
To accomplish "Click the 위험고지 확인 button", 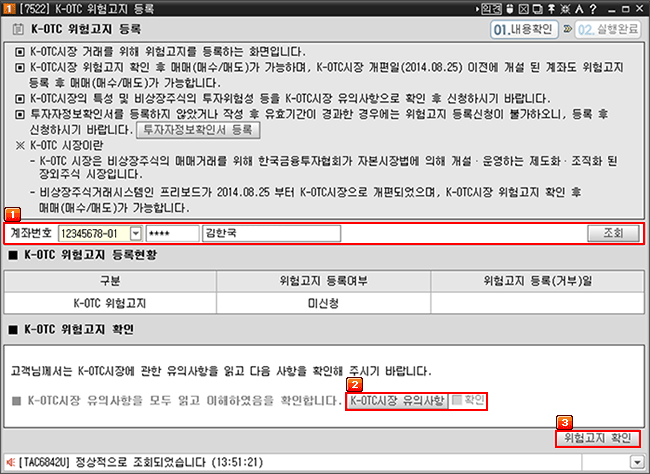I will coord(597,438).
